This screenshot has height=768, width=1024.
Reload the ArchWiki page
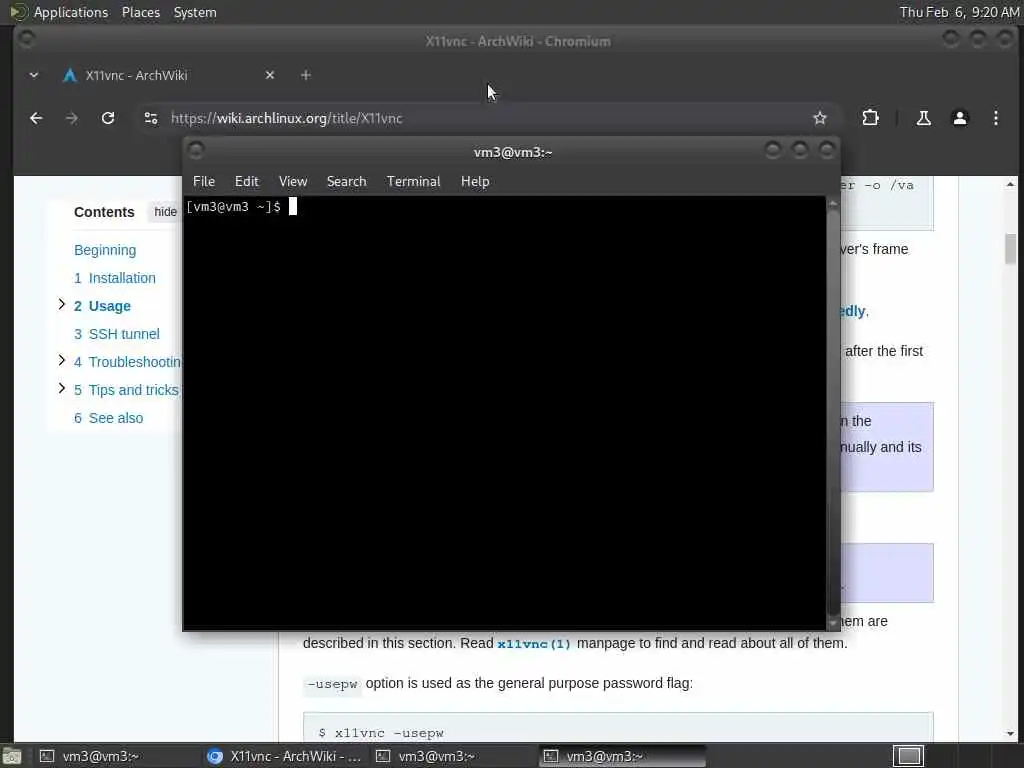[x=108, y=118]
